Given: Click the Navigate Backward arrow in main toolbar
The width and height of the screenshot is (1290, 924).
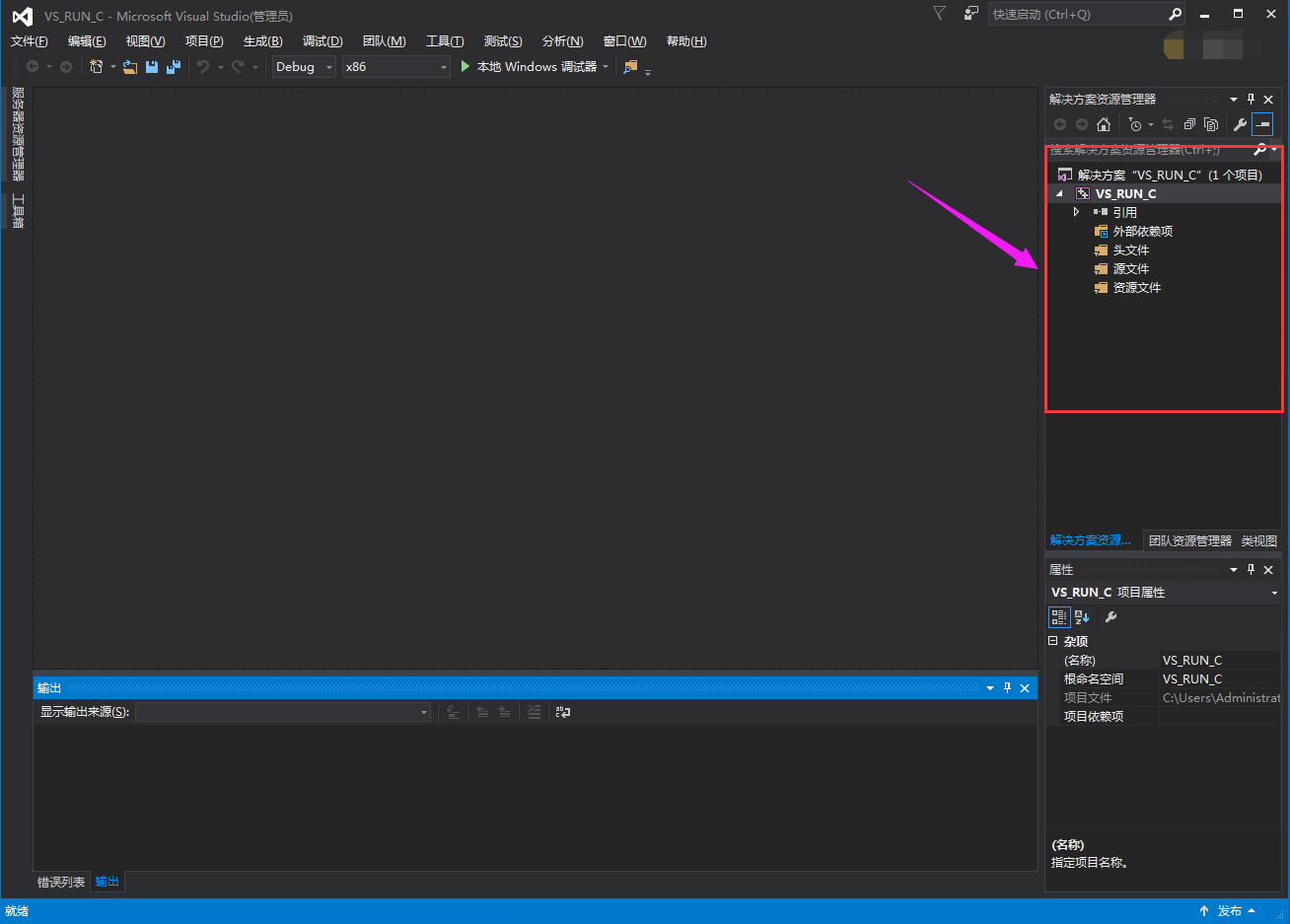Looking at the screenshot, I should [33, 67].
